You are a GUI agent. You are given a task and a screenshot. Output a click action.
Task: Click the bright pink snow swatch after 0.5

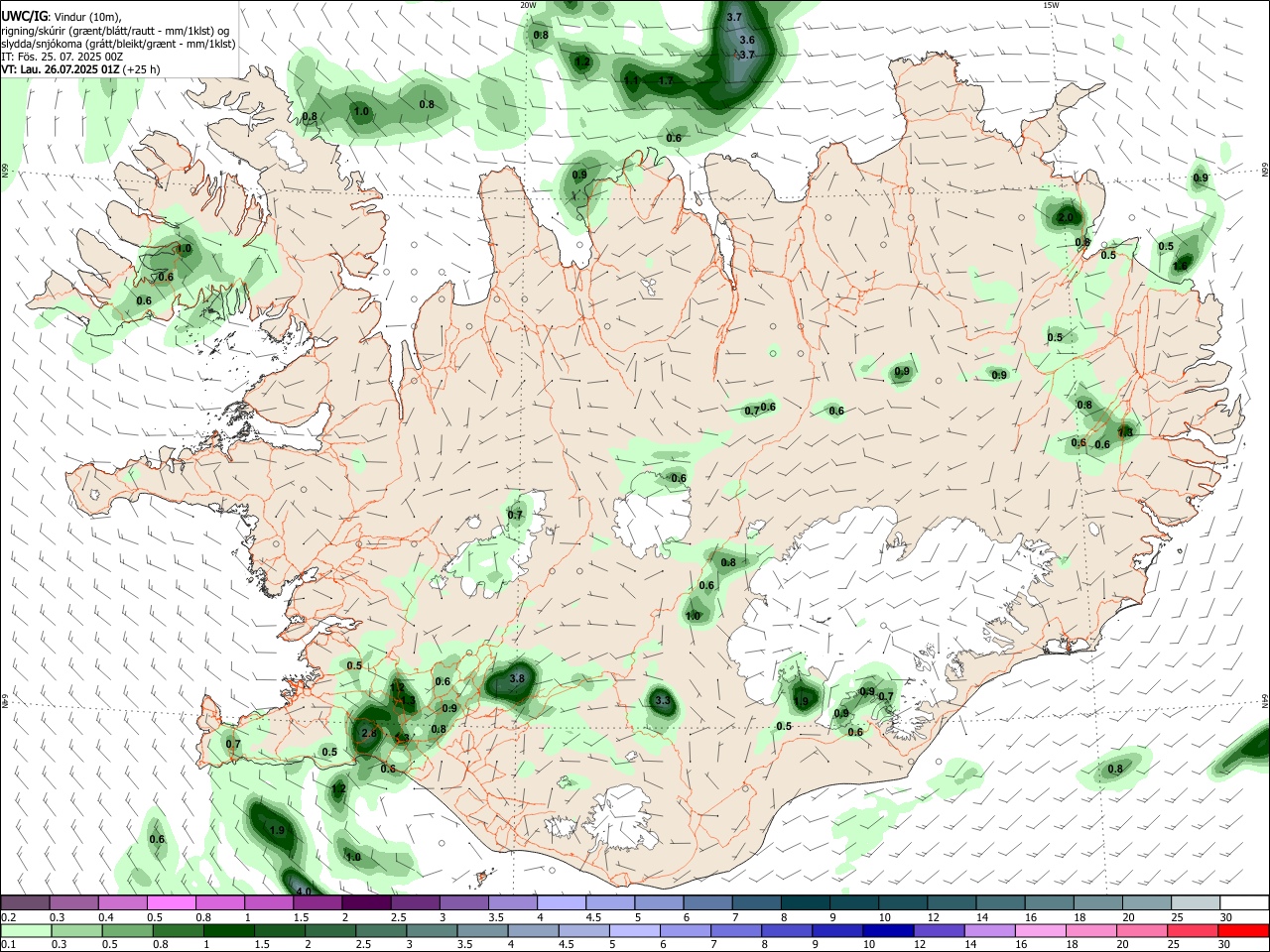171,903
